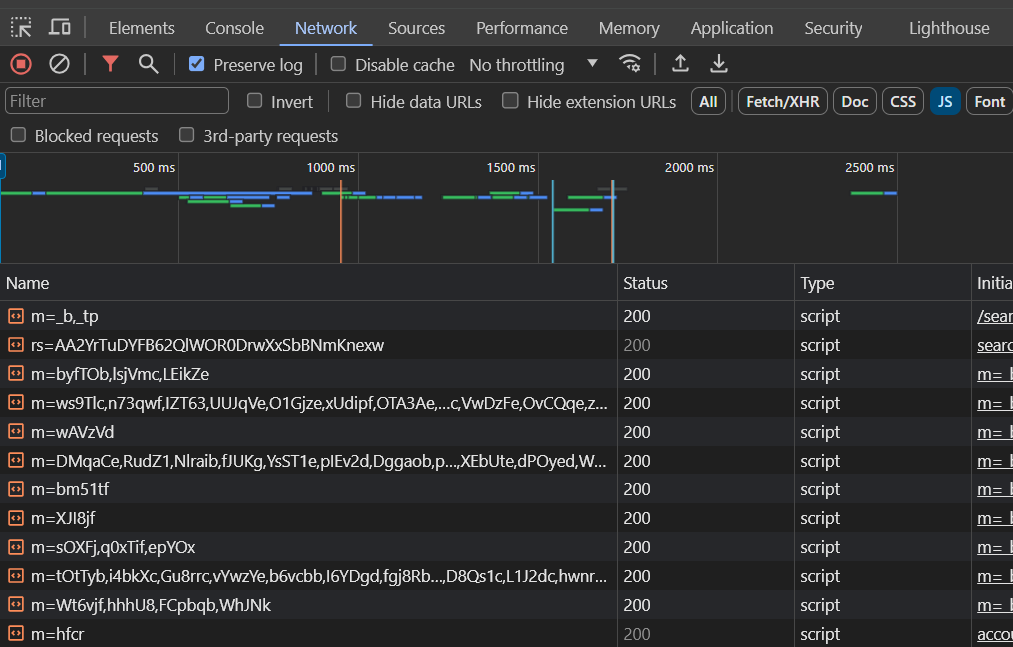This screenshot has height=647, width=1013.
Task: Expand the throttling options arrow
Action: tap(592, 64)
